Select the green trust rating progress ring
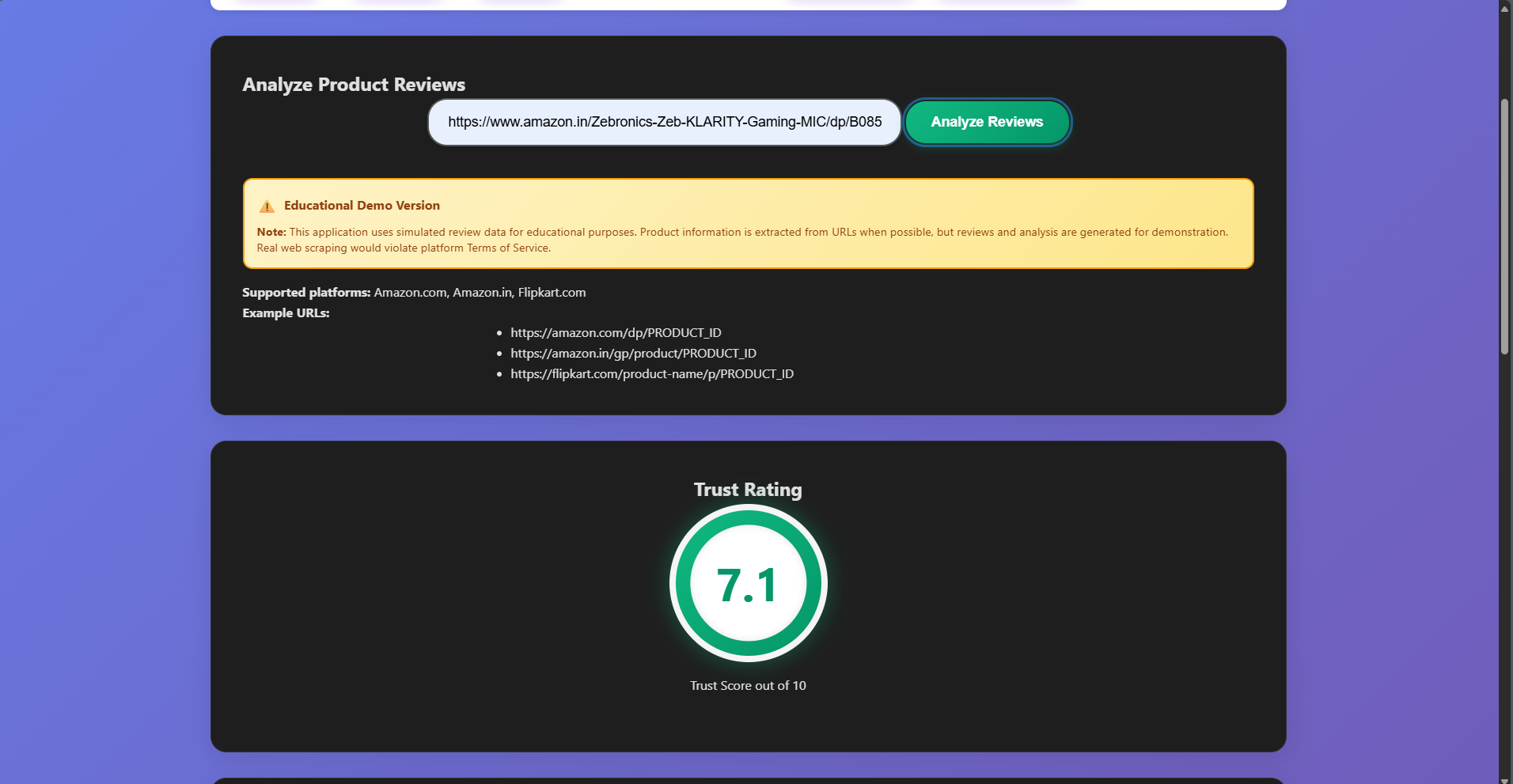The width and height of the screenshot is (1513, 784). pyautogui.click(x=747, y=518)
